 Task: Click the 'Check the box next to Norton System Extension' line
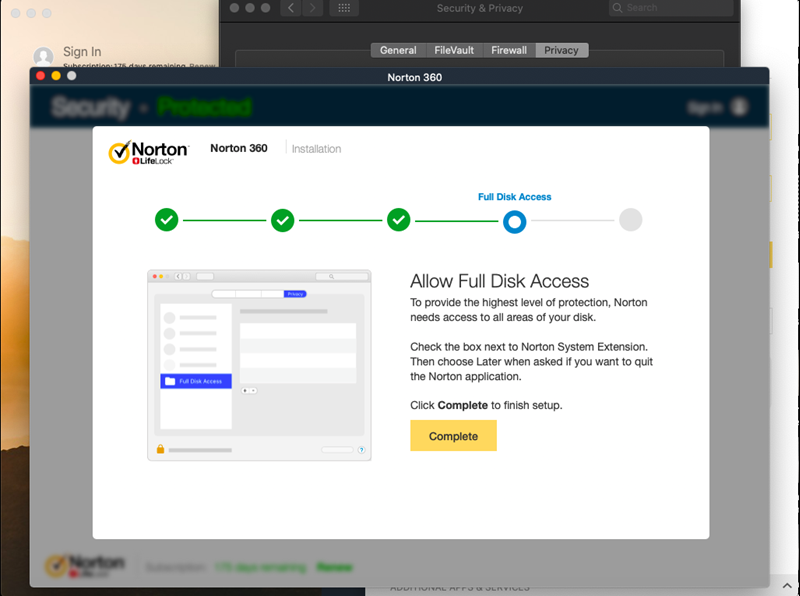click(x=529, y=347)
